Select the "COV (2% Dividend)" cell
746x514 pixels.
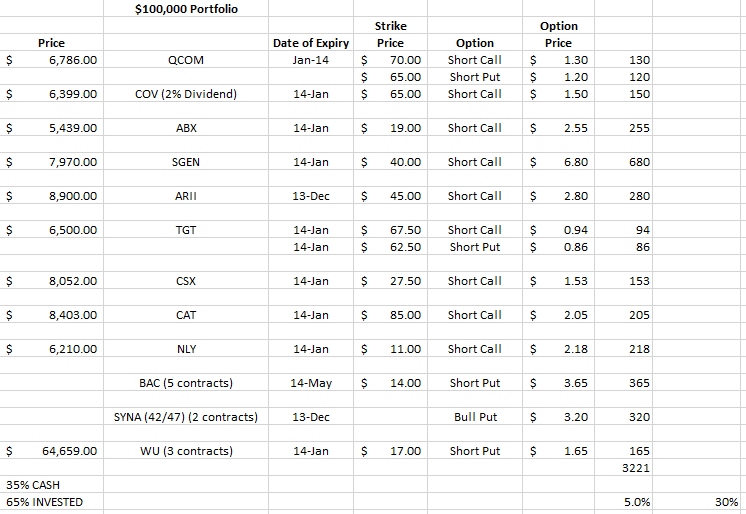(186, 94)
